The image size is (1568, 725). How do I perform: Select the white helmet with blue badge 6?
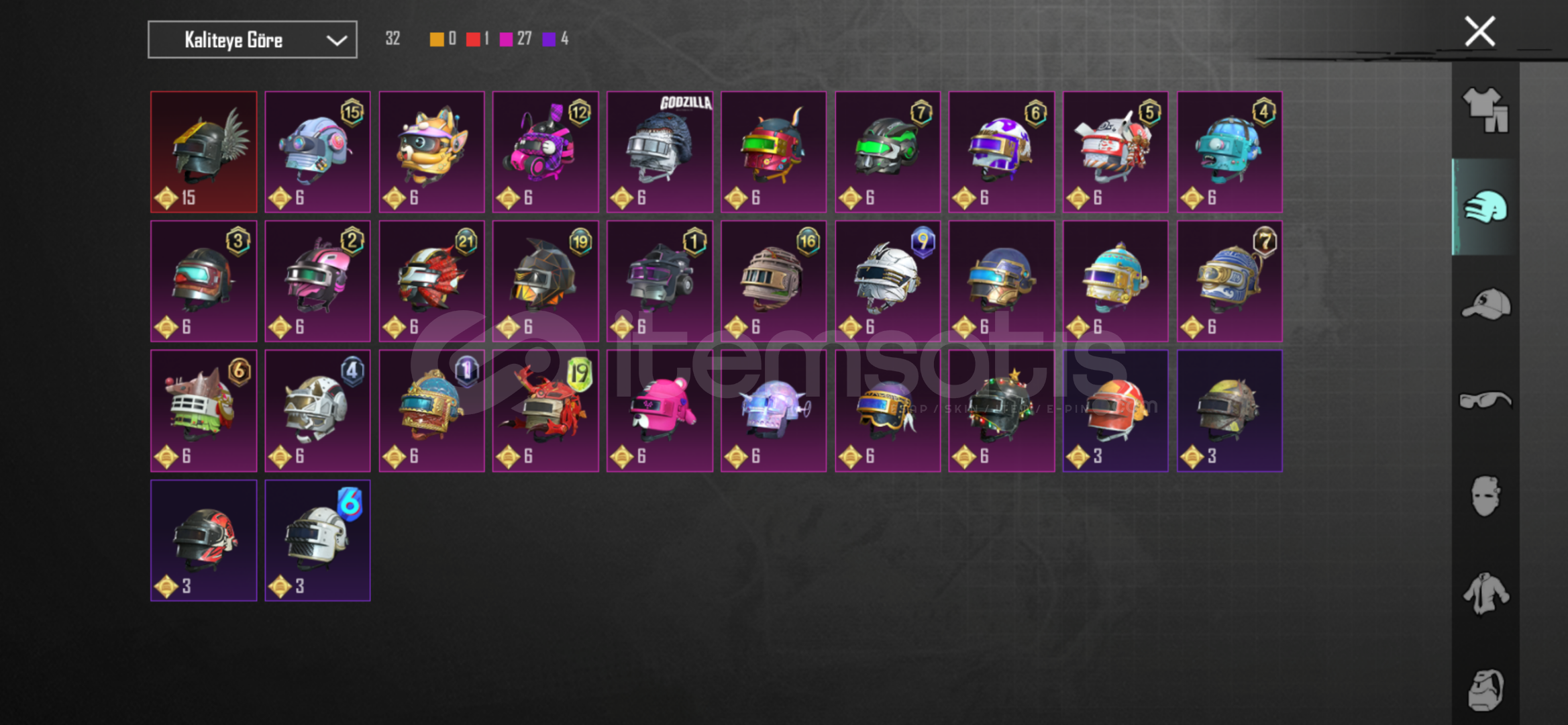pyautogui.click(x=317, y=540)
